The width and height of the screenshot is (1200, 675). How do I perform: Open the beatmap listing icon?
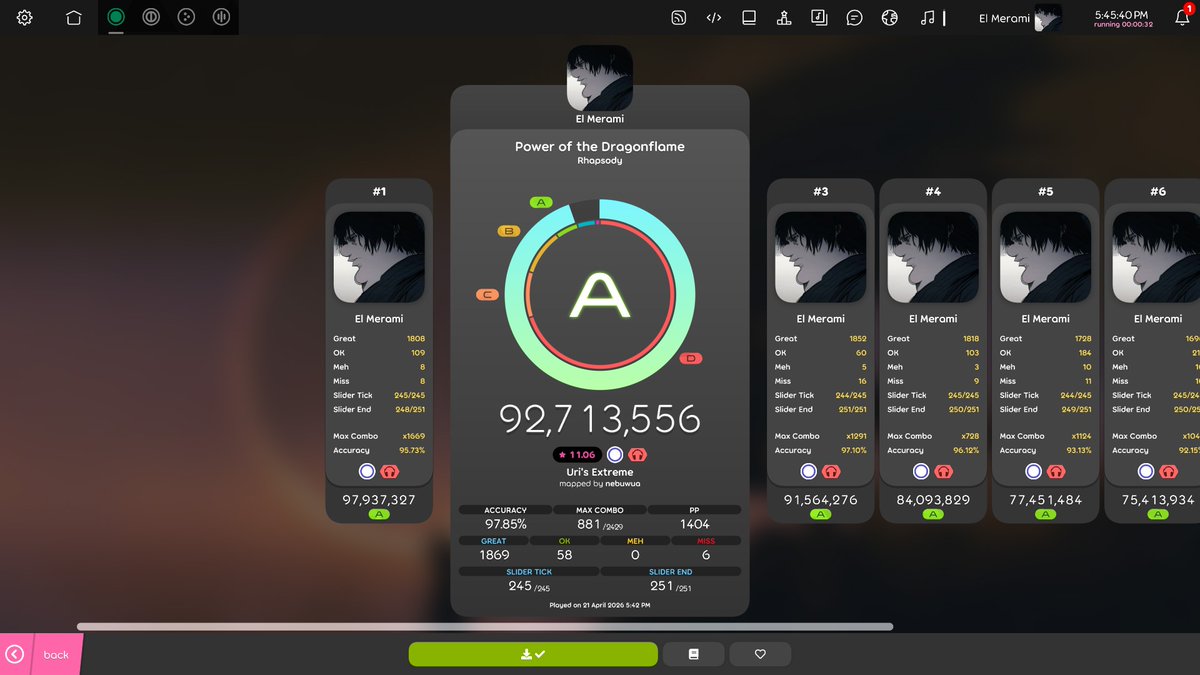point(819,17)
